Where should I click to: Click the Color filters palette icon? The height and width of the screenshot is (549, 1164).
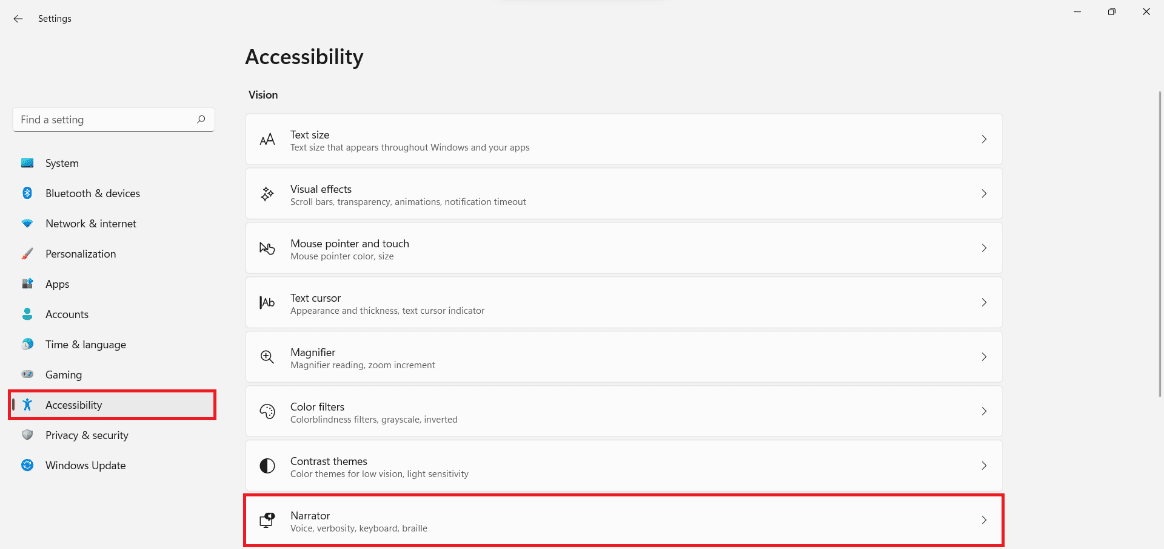click(267, 411)
